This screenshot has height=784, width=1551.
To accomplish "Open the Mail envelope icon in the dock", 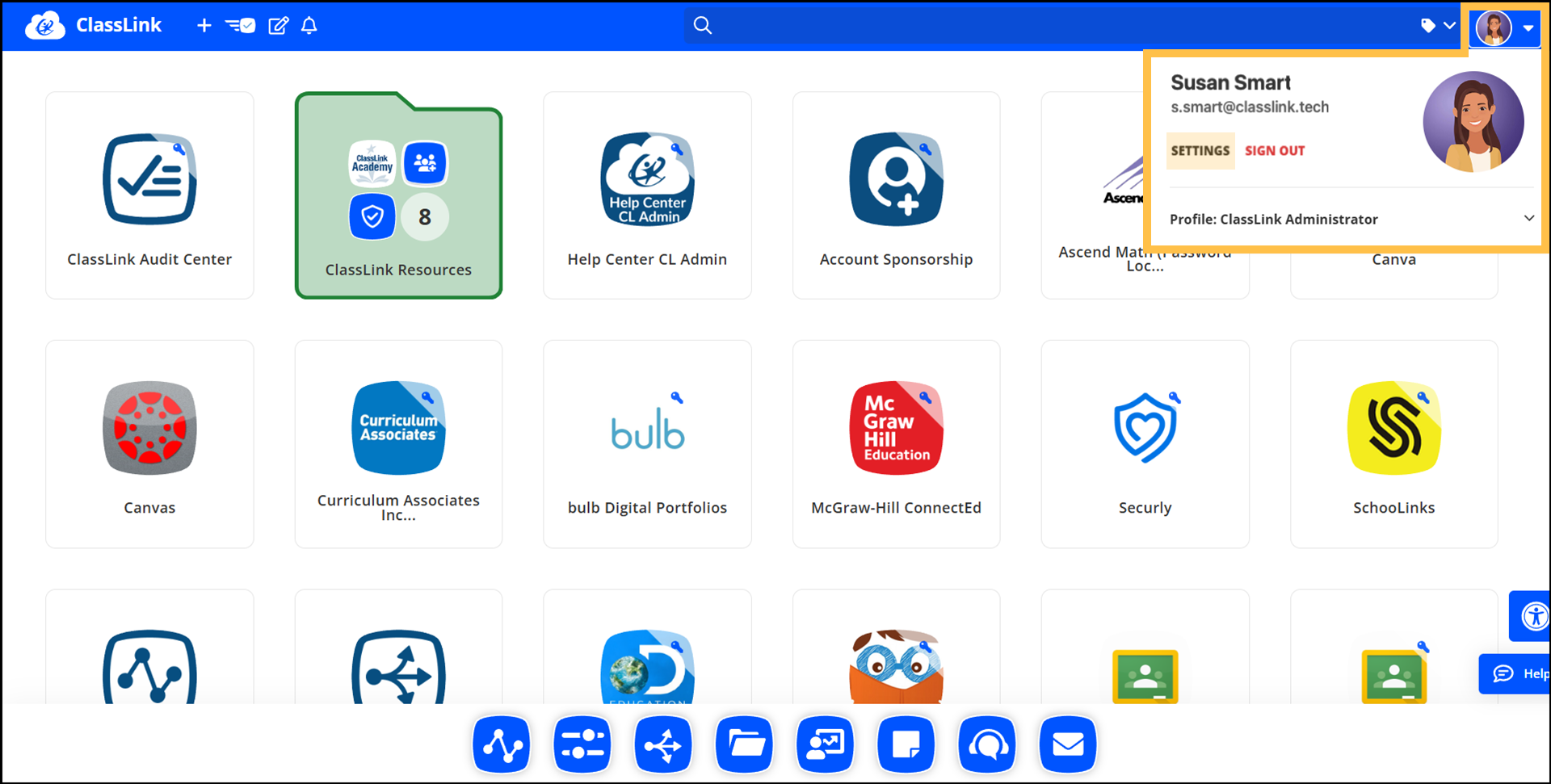I will (x=1068, y=744).
